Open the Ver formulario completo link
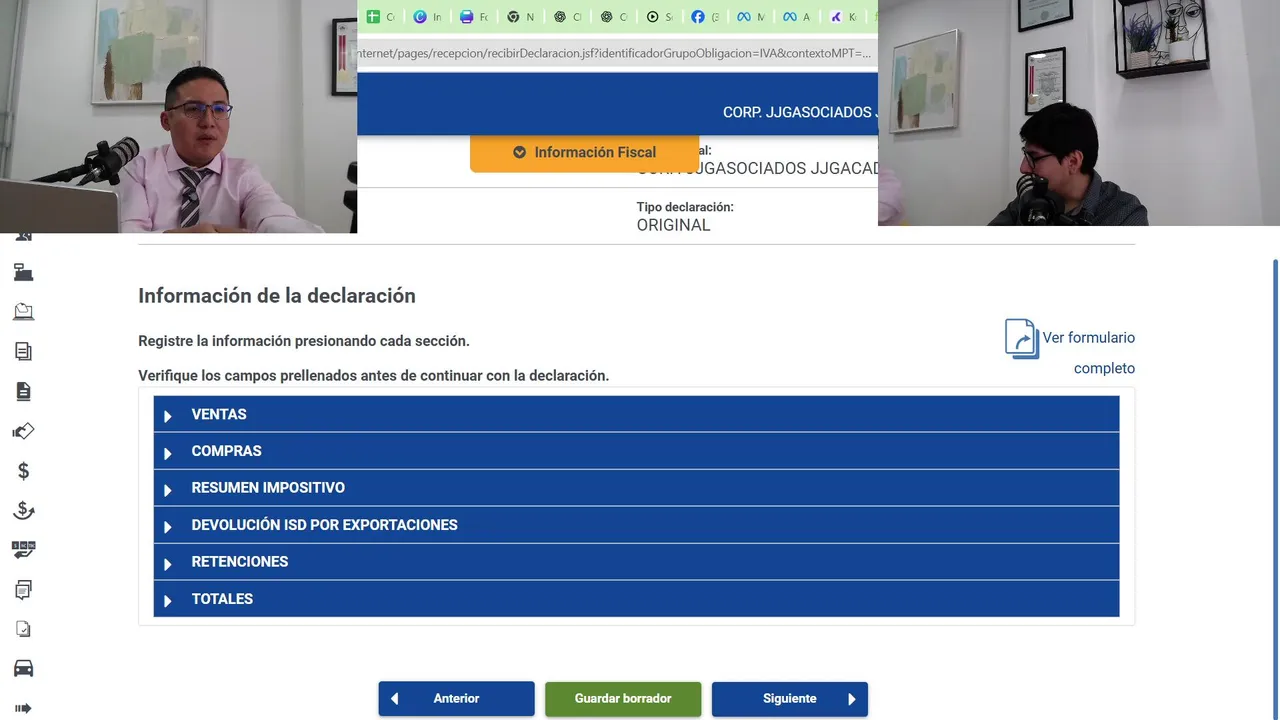 click(1088, 353)
